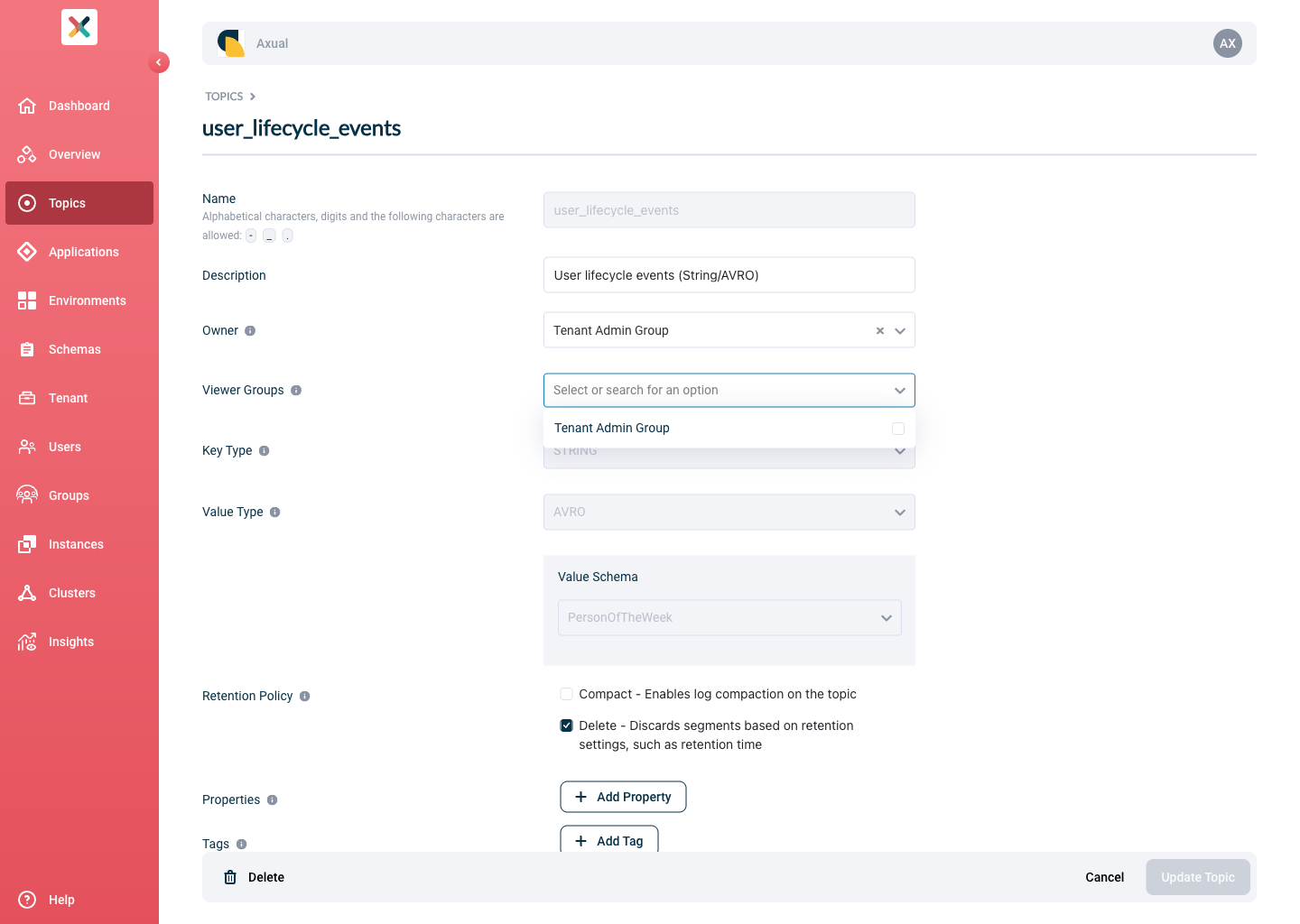Click the info icon beside Viewer Groups
This screenshot has width=1300, height=924.
click(x=296, y=391)
